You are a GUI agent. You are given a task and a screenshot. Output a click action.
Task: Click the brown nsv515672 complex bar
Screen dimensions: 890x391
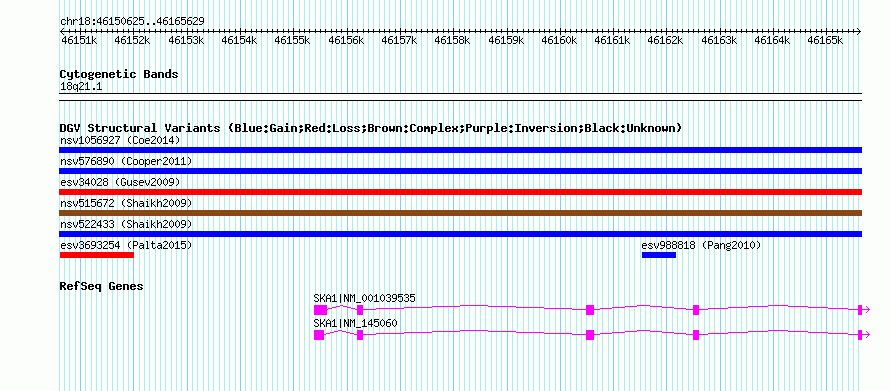point(460,213)
